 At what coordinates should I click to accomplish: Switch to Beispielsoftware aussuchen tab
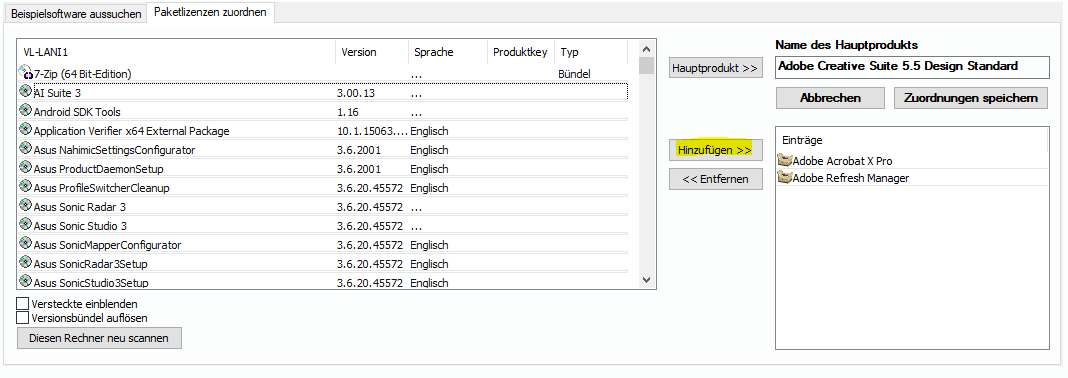point(76,14)
